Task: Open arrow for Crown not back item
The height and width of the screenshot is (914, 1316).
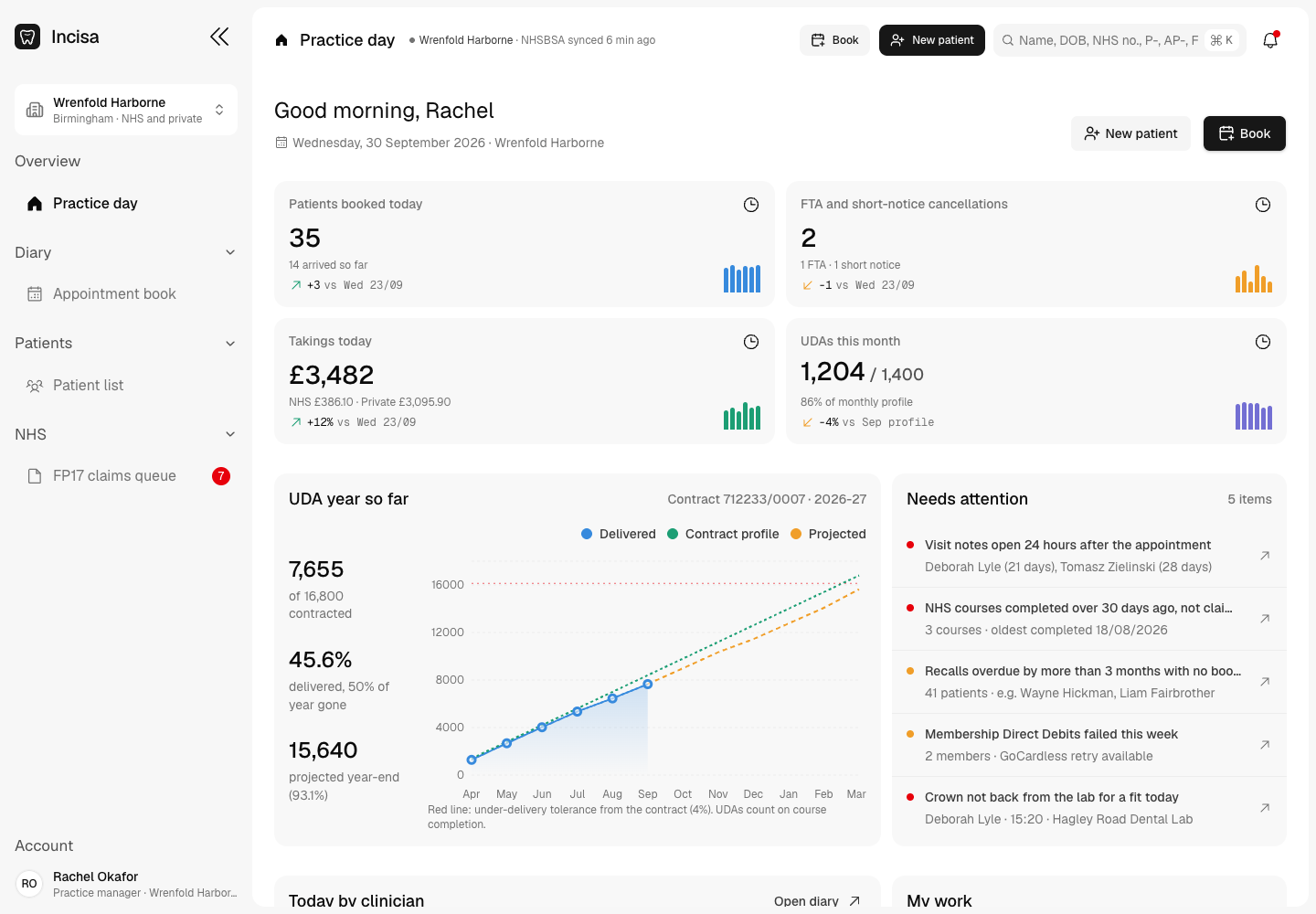Action: coord(1265,808)
